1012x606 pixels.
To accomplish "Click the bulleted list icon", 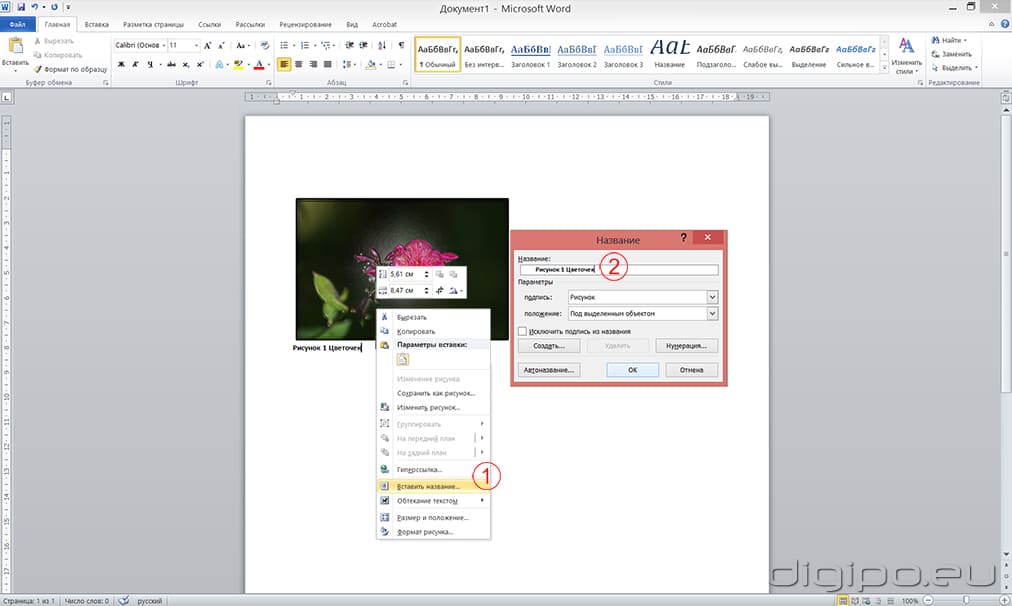I will tap(285, 45).
